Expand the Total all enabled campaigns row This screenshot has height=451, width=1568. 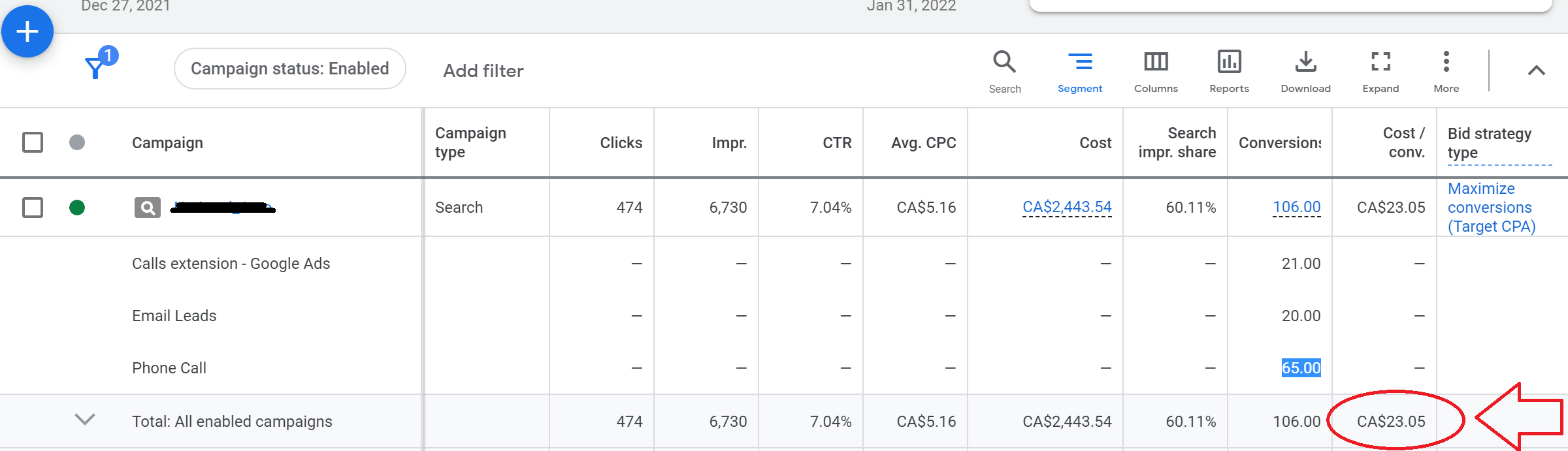click(85, 420)
